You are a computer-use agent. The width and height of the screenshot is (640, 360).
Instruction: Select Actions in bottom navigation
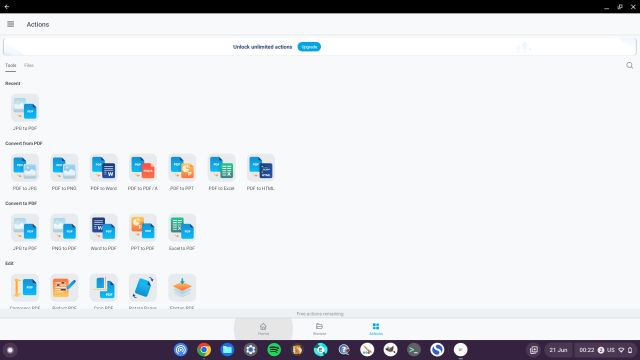376,329
